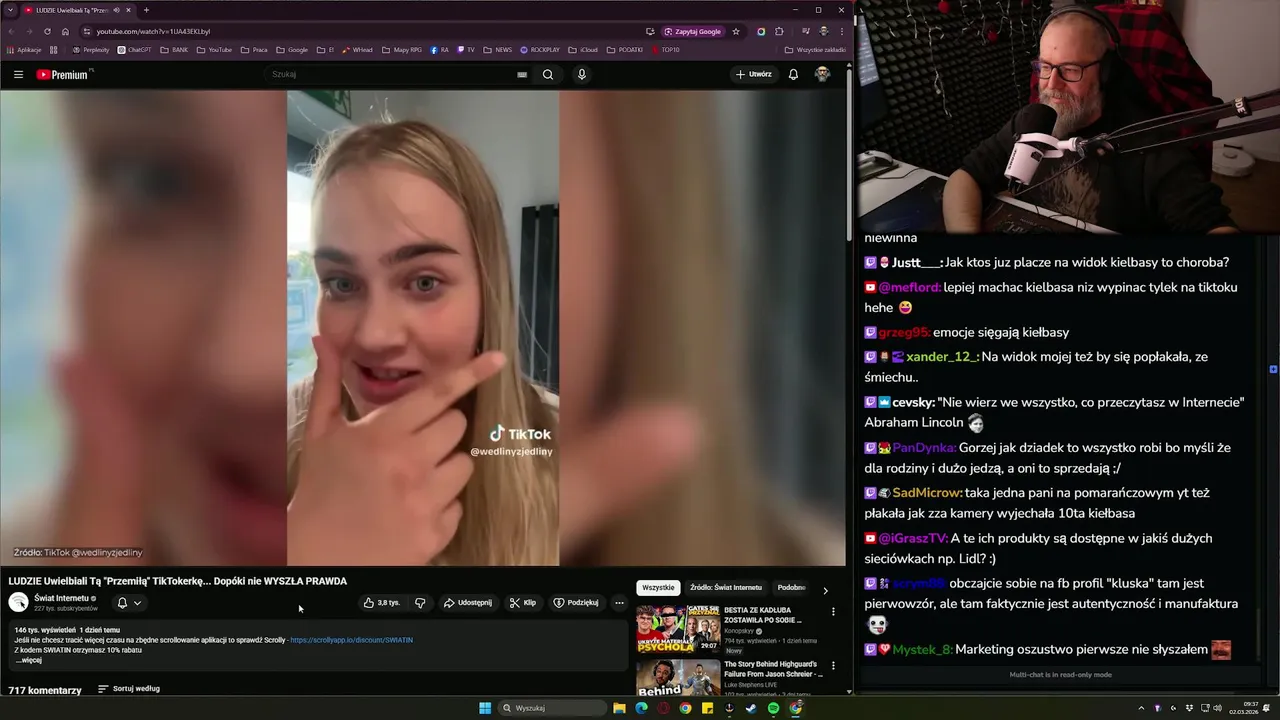
Task: Show hidden system tray icons
Action: point(1141,708)
